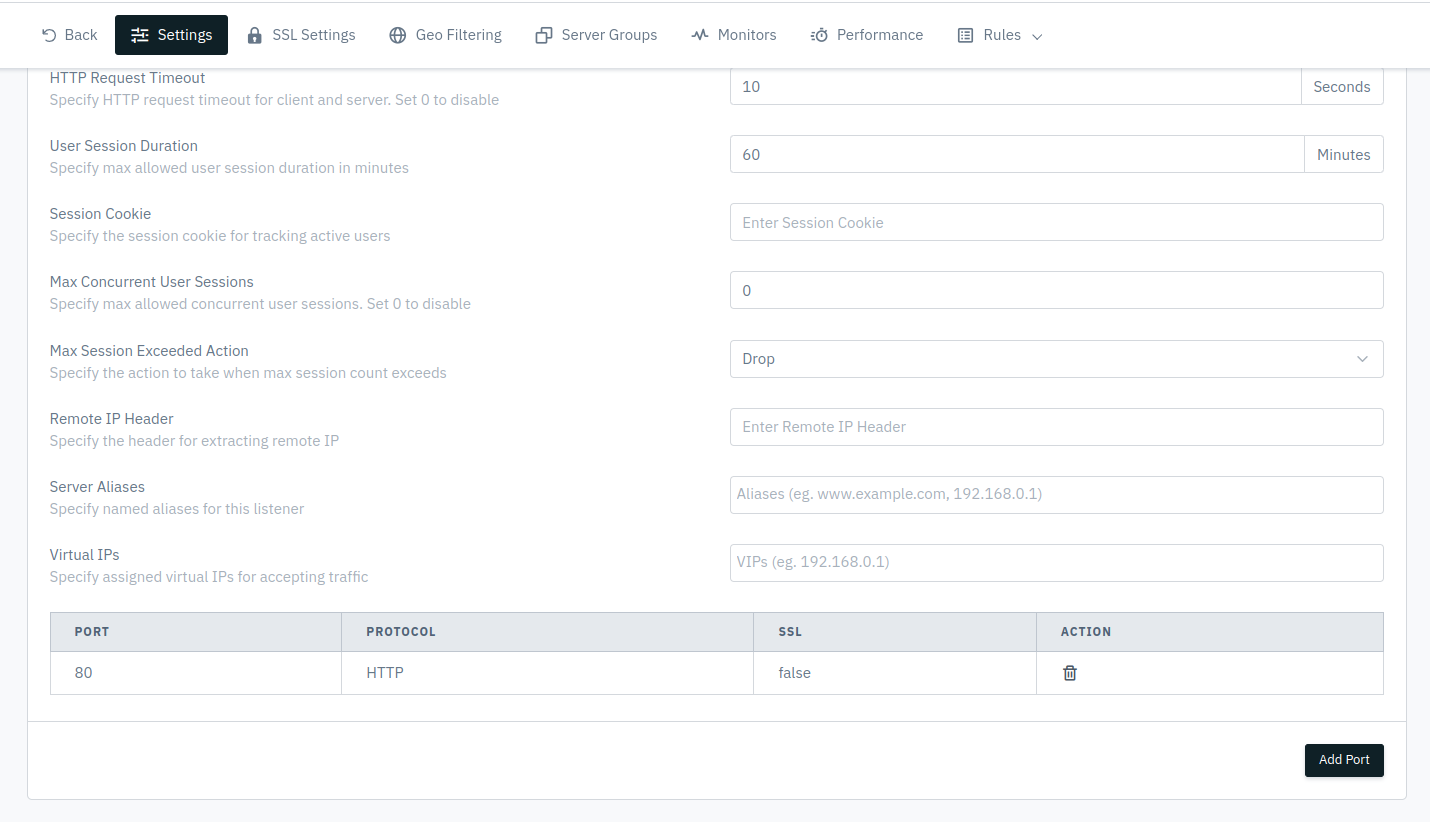The image size is (1430, 822).
Task: Click the Monitors pulse icon
Action: pyautogui.click(x=700, y=35)
